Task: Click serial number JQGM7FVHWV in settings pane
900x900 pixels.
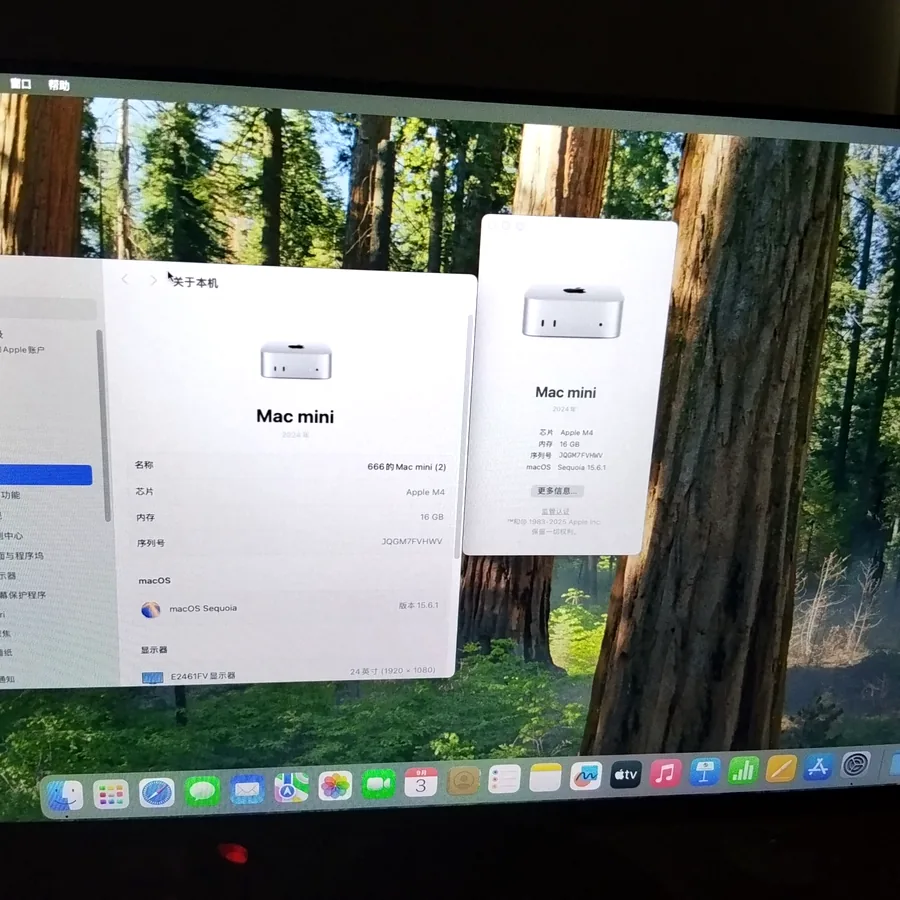Action: click(412, 541)
